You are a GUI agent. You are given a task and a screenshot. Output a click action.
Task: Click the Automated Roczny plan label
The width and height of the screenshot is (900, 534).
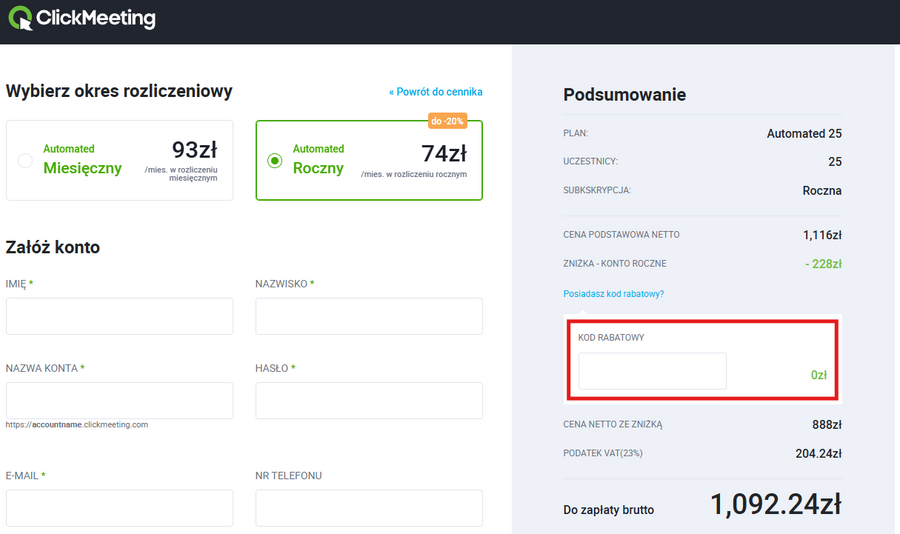pos(318,160)
